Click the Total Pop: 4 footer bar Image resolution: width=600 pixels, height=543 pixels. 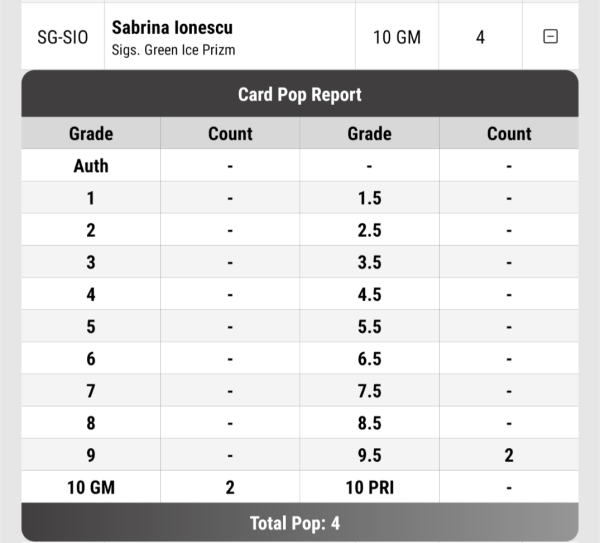(x=300, y=522)
